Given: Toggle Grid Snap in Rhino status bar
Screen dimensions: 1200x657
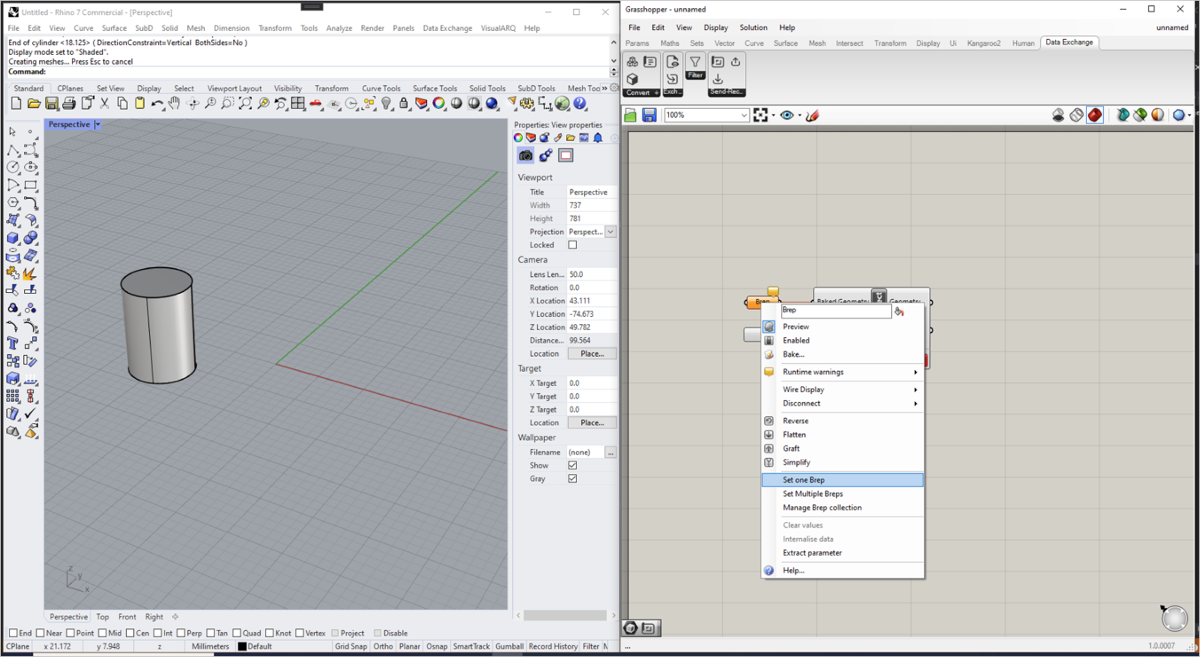Looking at the screenshot, I should [351, 647].
